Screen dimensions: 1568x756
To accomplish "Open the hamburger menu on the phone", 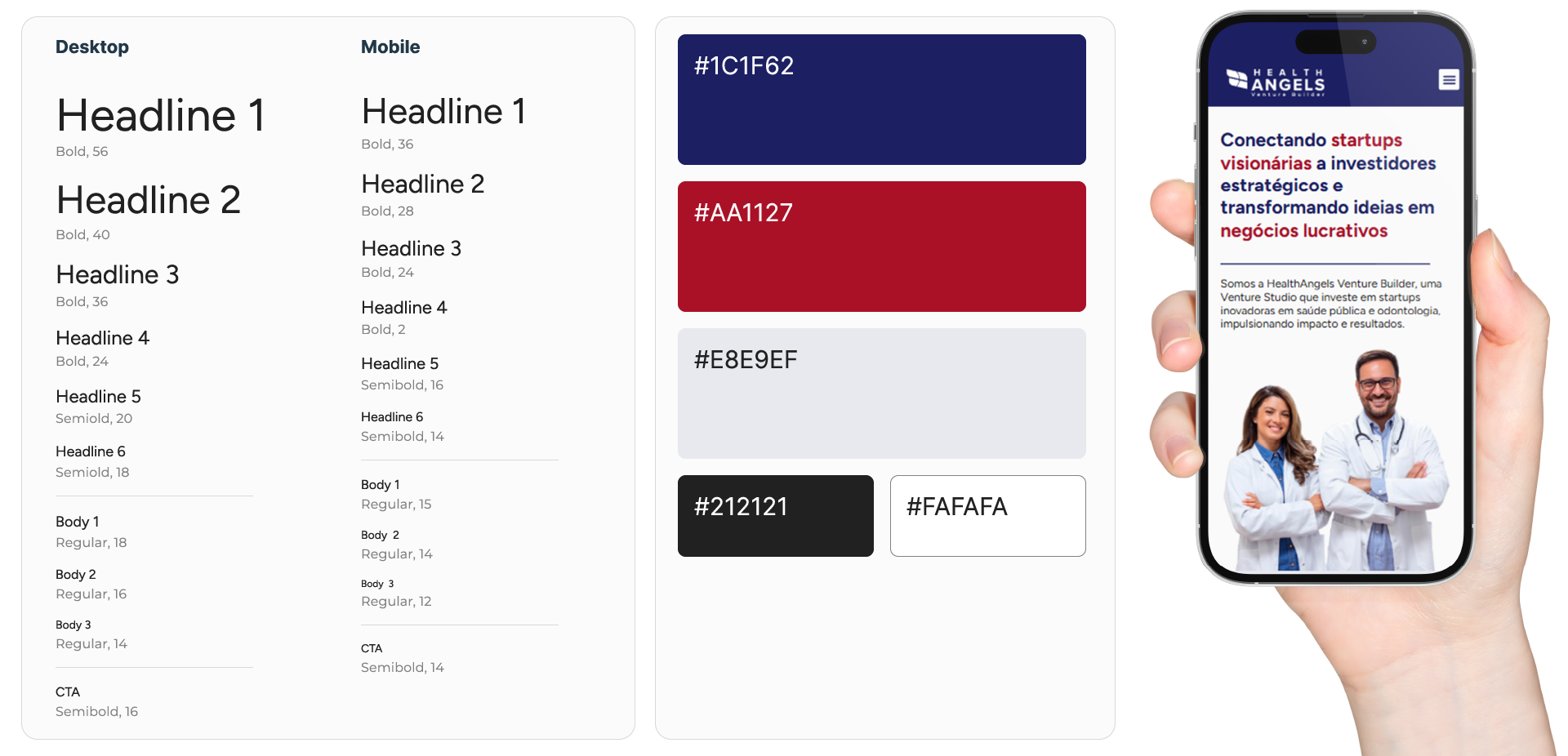I will [x=1449, y=79].
